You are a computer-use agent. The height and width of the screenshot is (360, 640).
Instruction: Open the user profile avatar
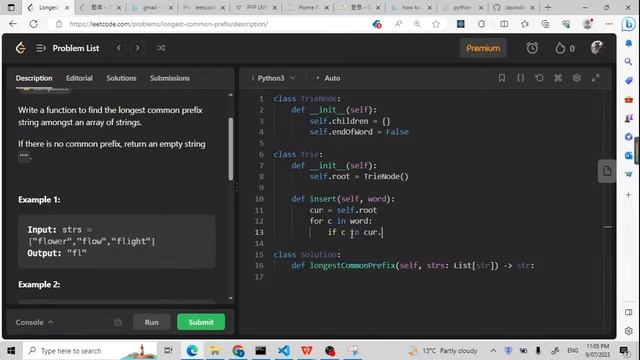pos(597,48)
